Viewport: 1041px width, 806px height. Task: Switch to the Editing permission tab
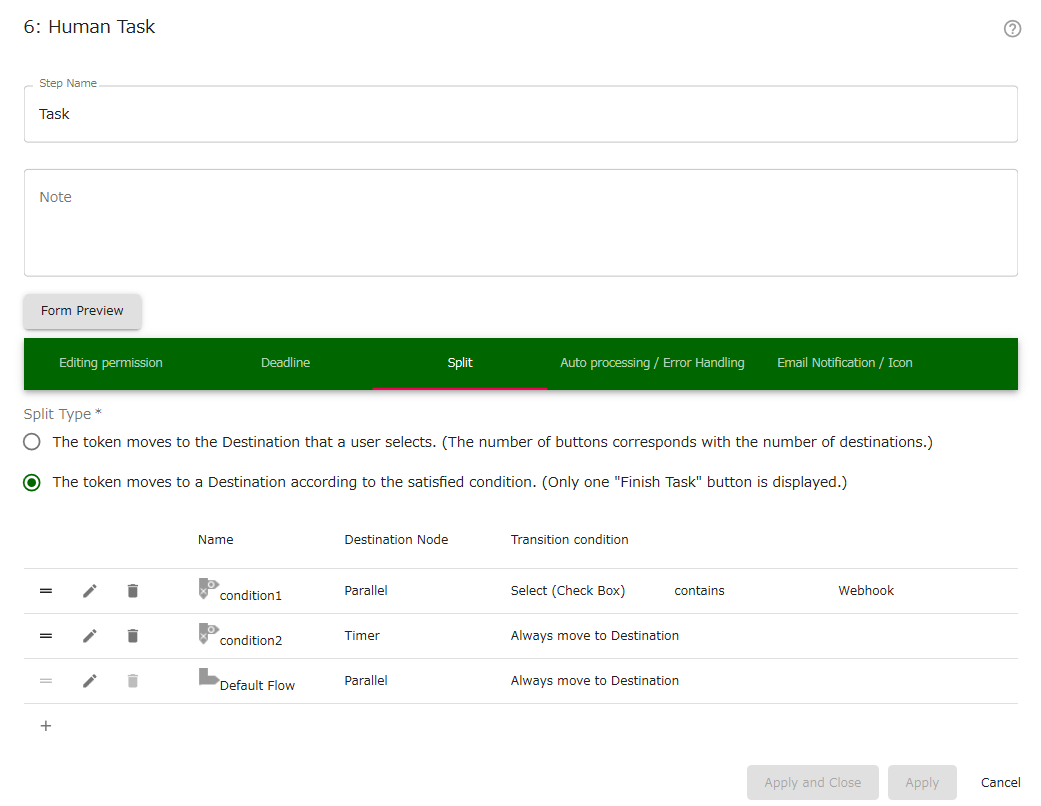(x=110, y=363)
